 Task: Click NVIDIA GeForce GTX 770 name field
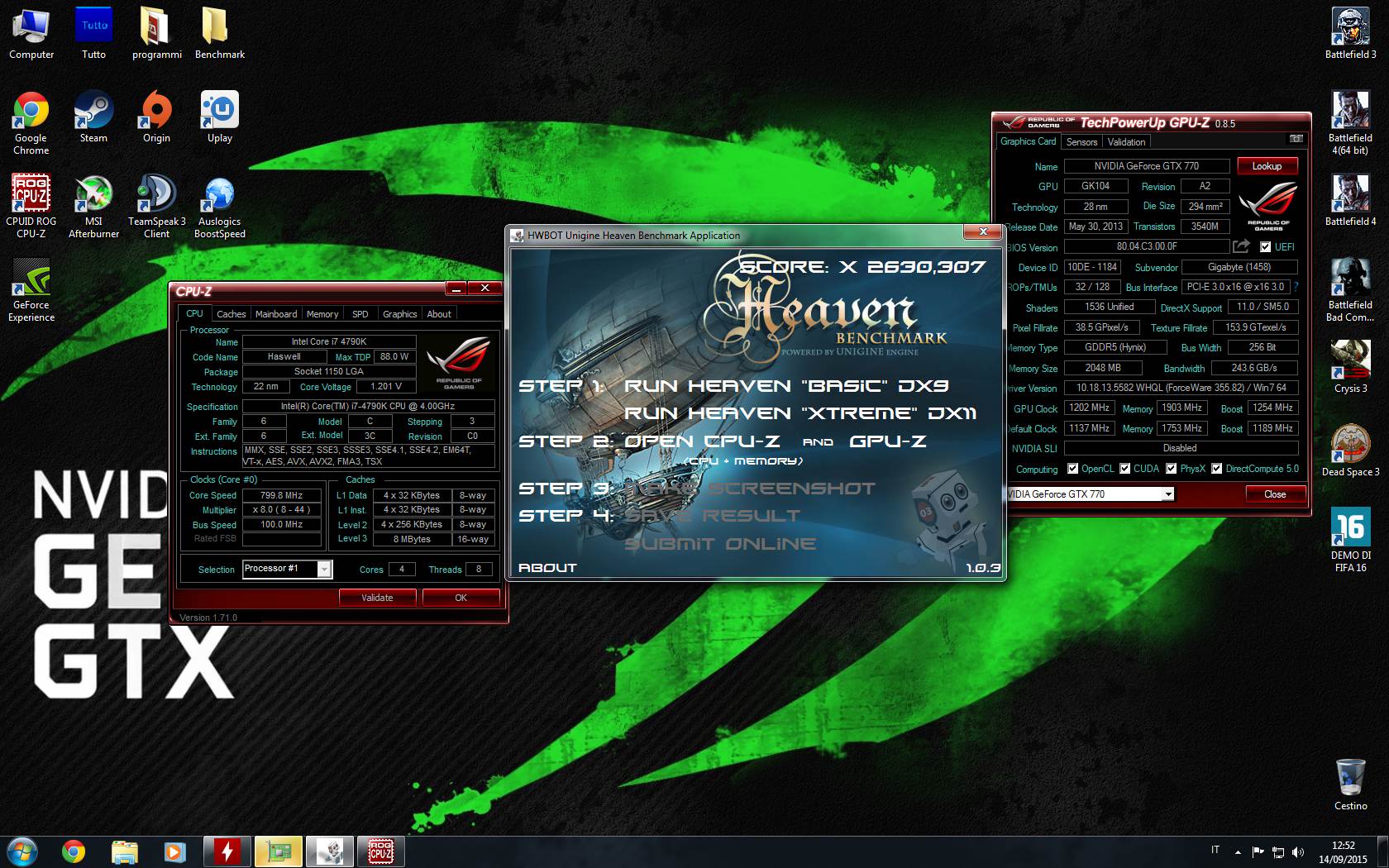point(1146,166)
